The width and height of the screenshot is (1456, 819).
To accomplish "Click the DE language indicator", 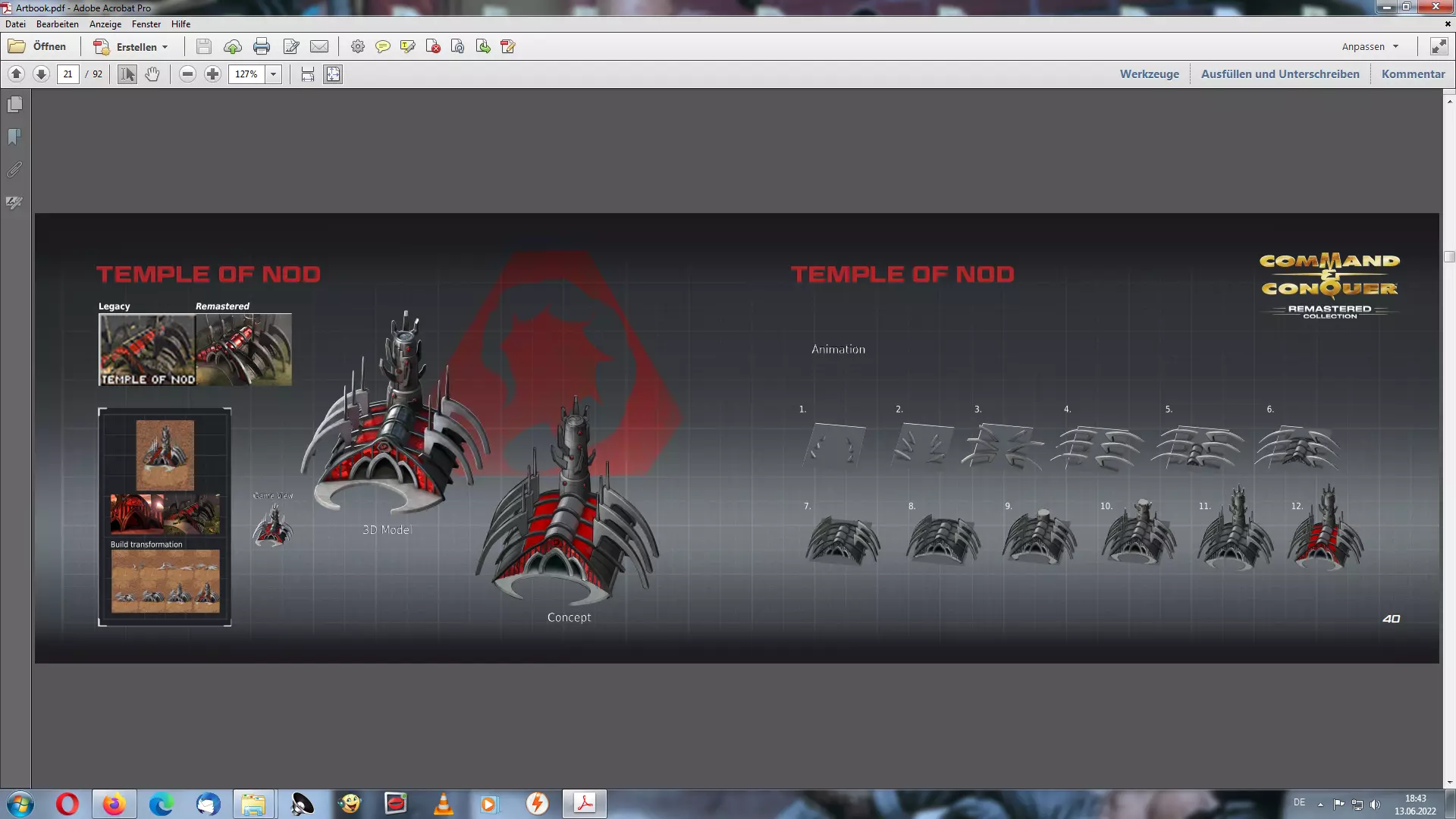I will 1300,802.
